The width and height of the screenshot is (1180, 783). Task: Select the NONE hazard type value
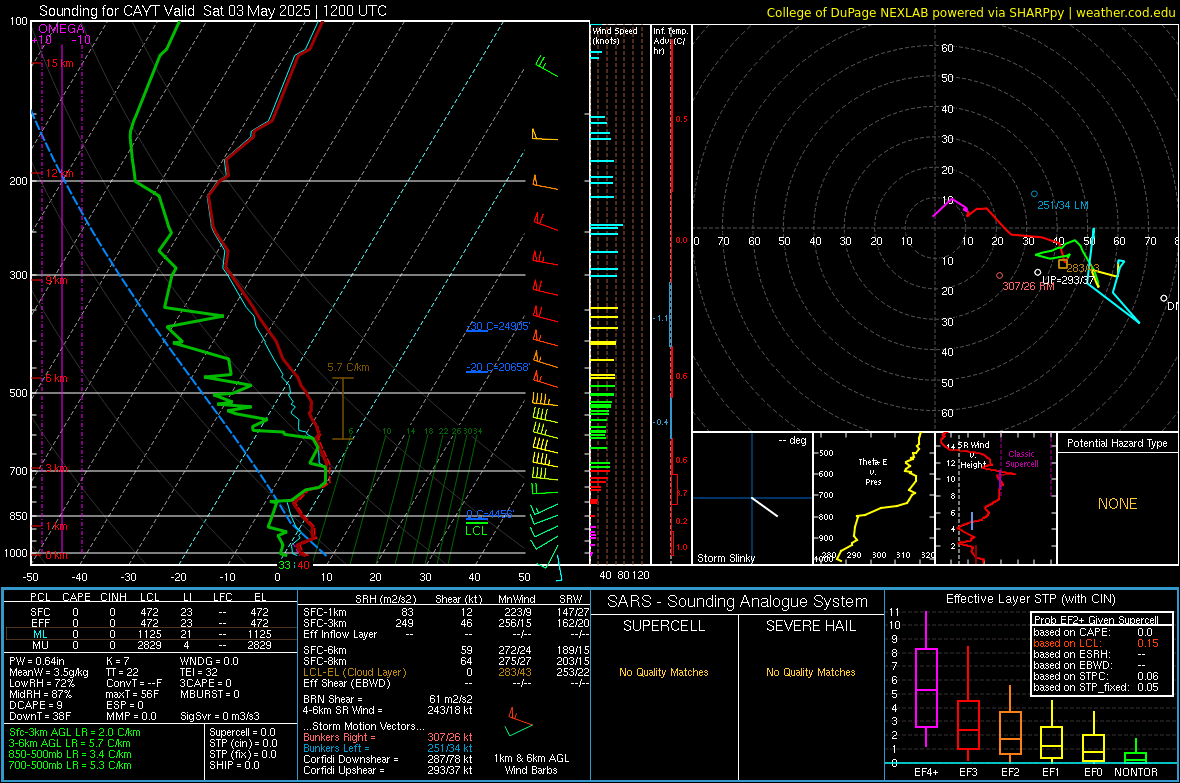[x=1117, y=504]
